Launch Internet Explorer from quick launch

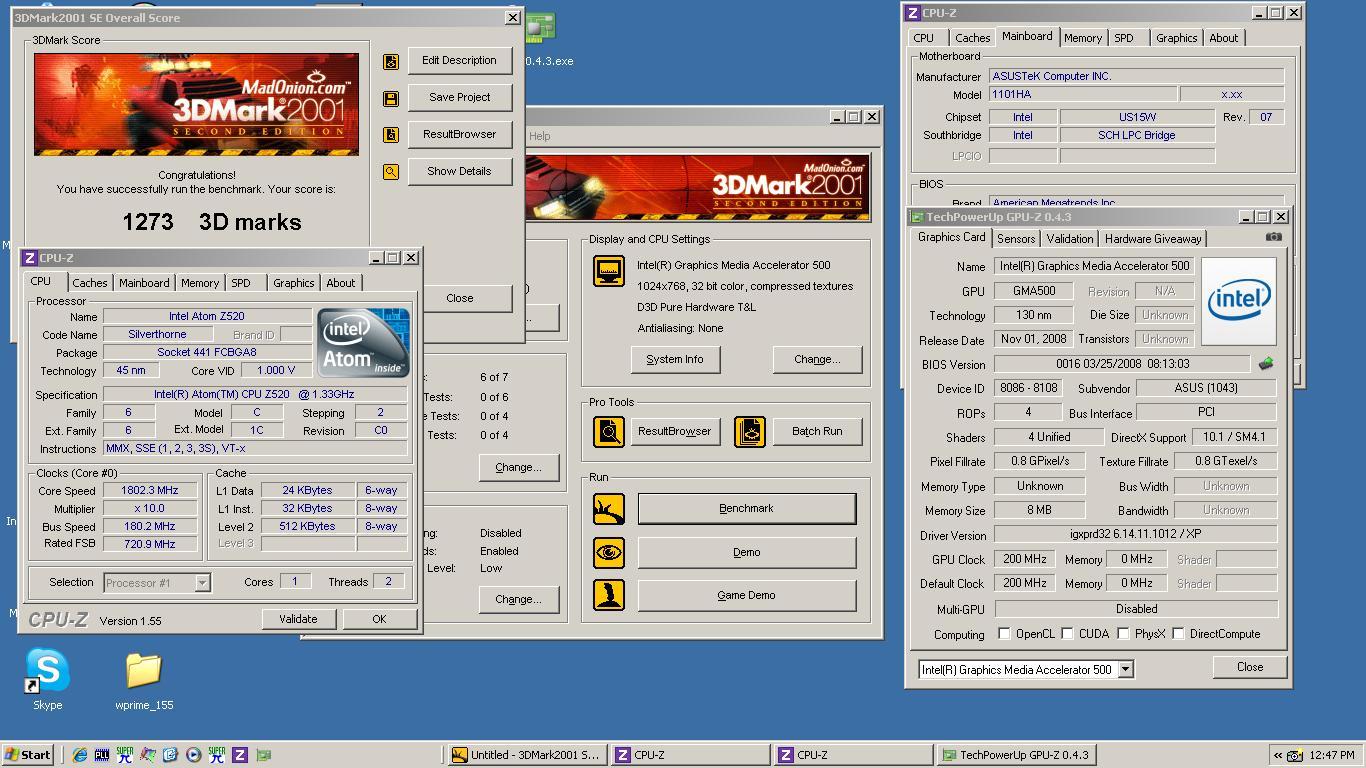(x=79, y=755)
